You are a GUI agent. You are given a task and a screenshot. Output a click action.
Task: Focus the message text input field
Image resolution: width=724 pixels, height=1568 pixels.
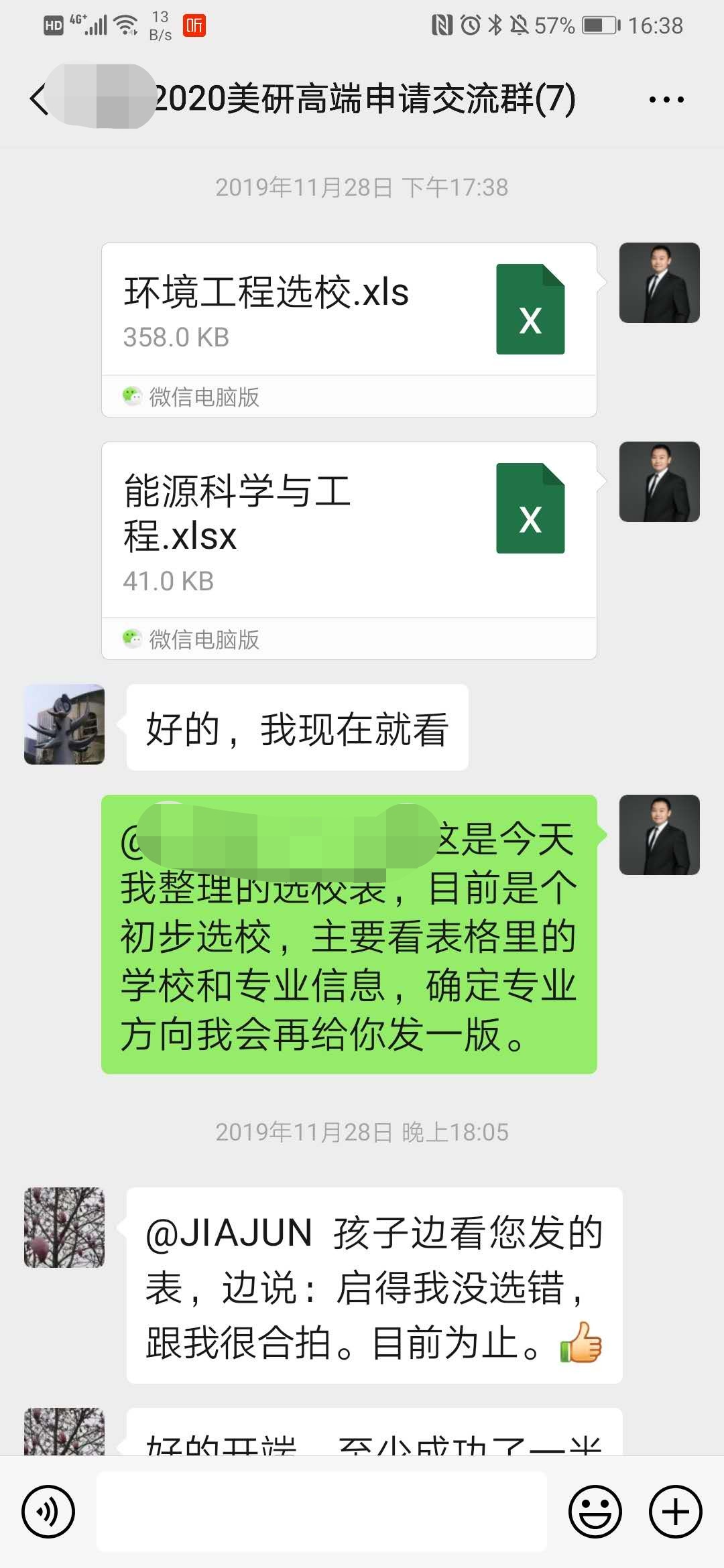pos(322,1512)
